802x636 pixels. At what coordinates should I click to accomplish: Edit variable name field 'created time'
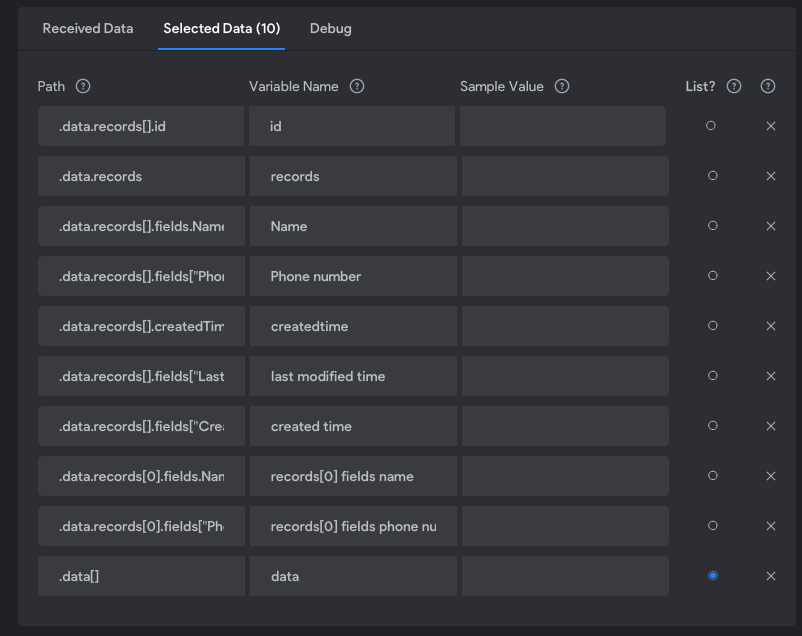353,426
